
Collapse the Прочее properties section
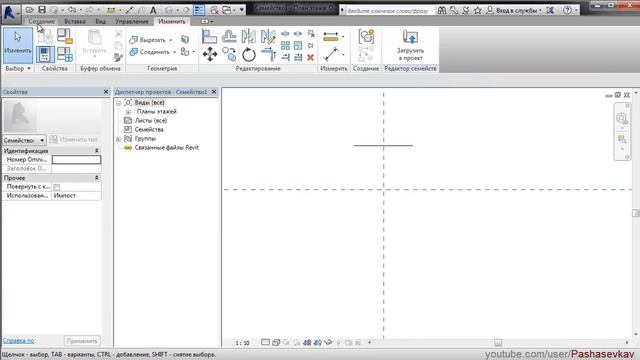97,178
